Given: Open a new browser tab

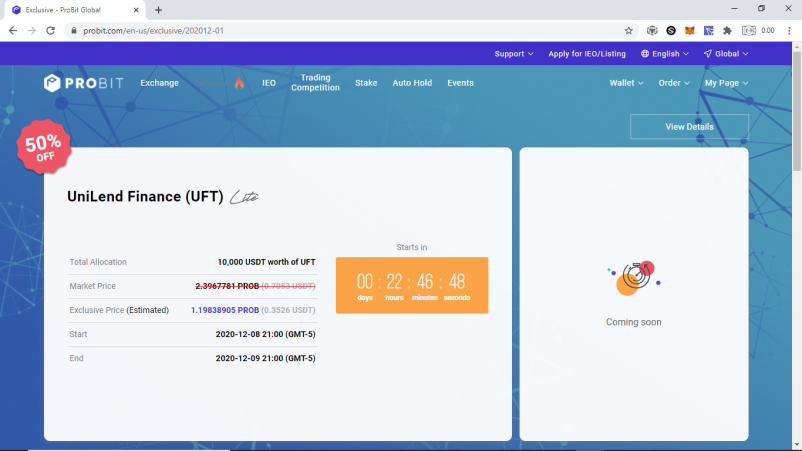Looking at the screenshot, I should pyautogui.click(x=158, y=10).
